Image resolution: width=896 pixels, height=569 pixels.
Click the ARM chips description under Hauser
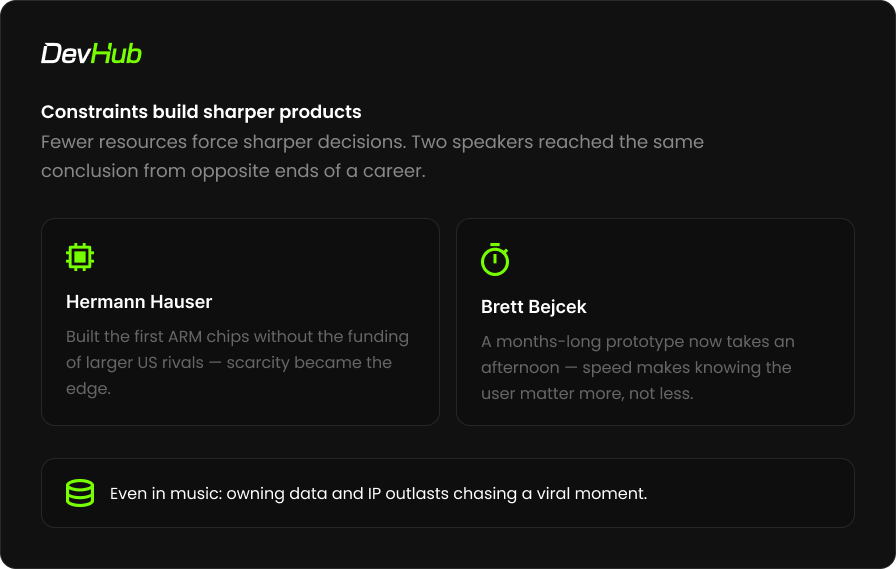pos(237,362)
